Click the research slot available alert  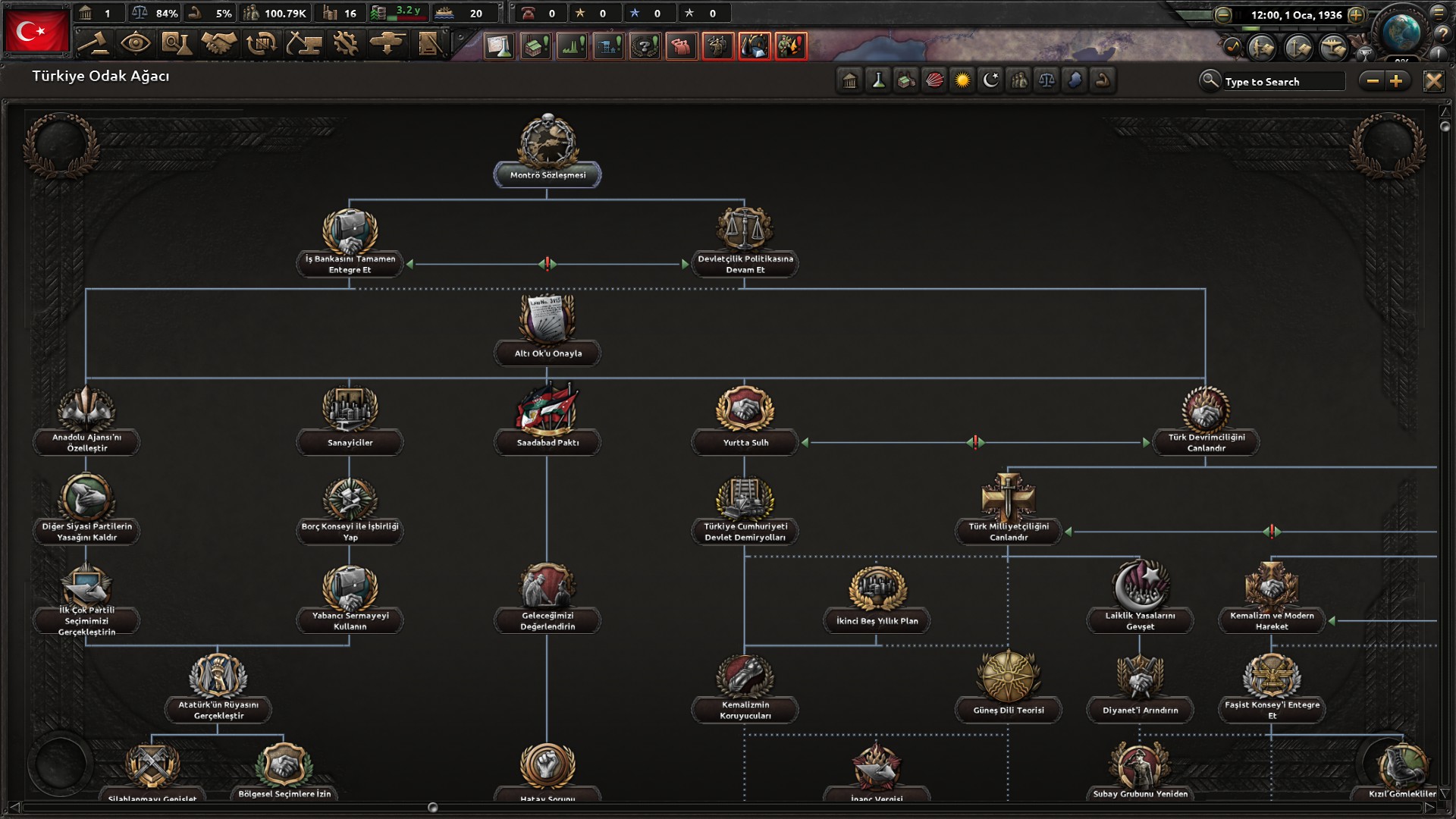(499, 46)
